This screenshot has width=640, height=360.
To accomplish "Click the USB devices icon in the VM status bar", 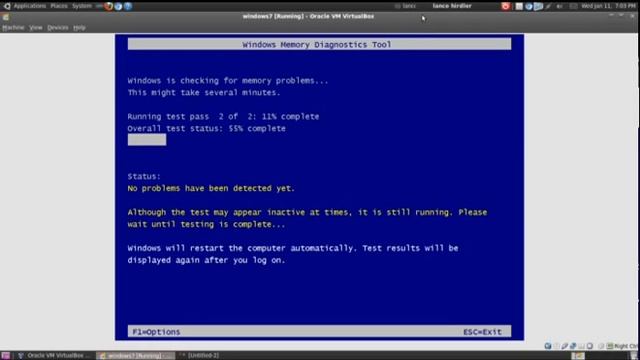I will (x=565, y=346).
